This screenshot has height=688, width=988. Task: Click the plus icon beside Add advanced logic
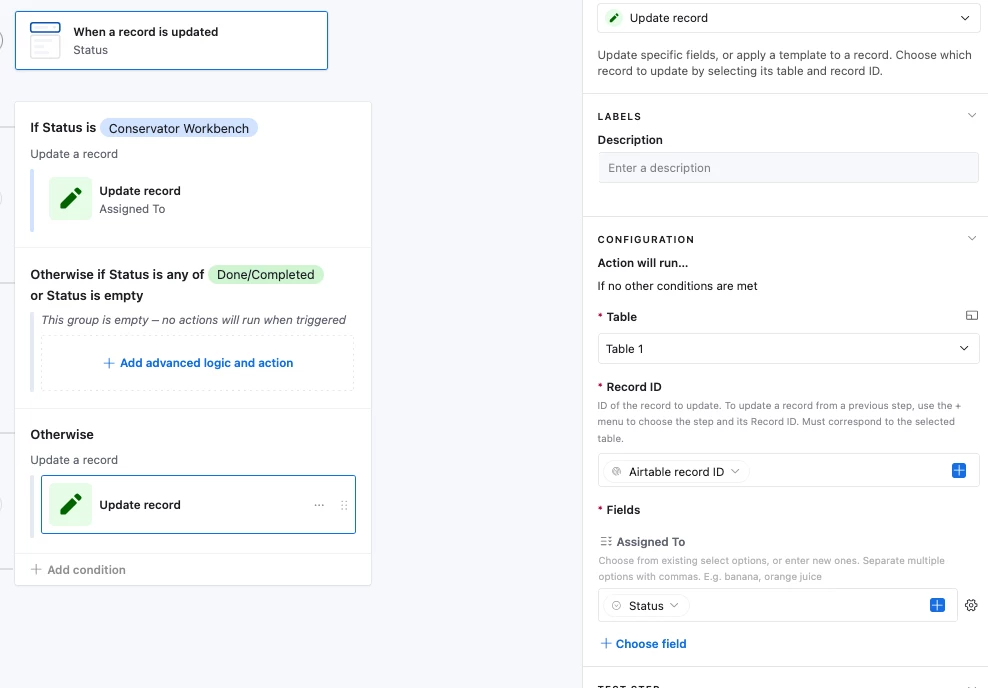point(108,363)
